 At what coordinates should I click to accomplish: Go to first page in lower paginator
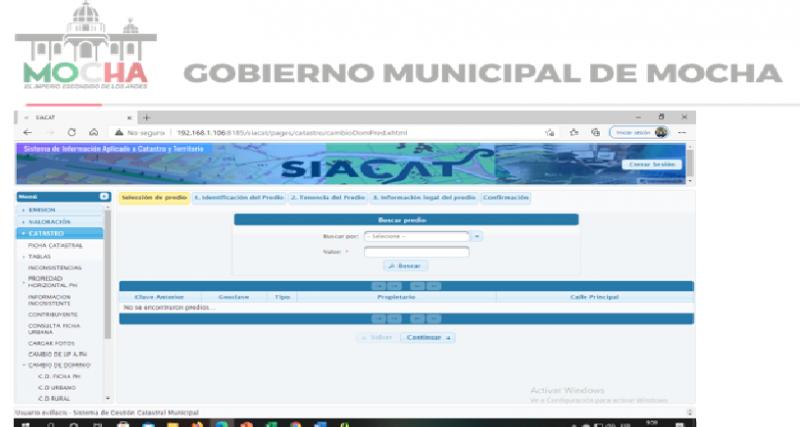[379, 319]
